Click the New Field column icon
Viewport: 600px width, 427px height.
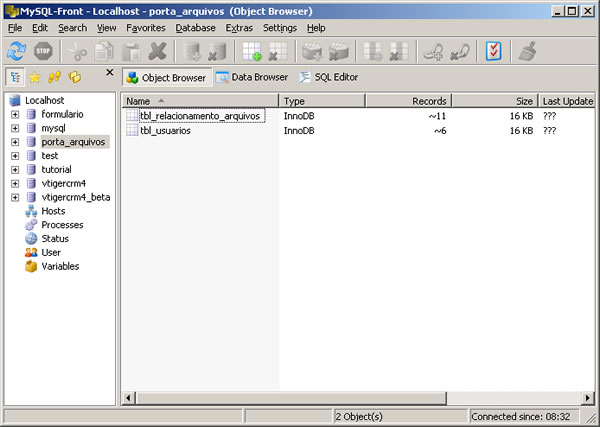point(372,51)
